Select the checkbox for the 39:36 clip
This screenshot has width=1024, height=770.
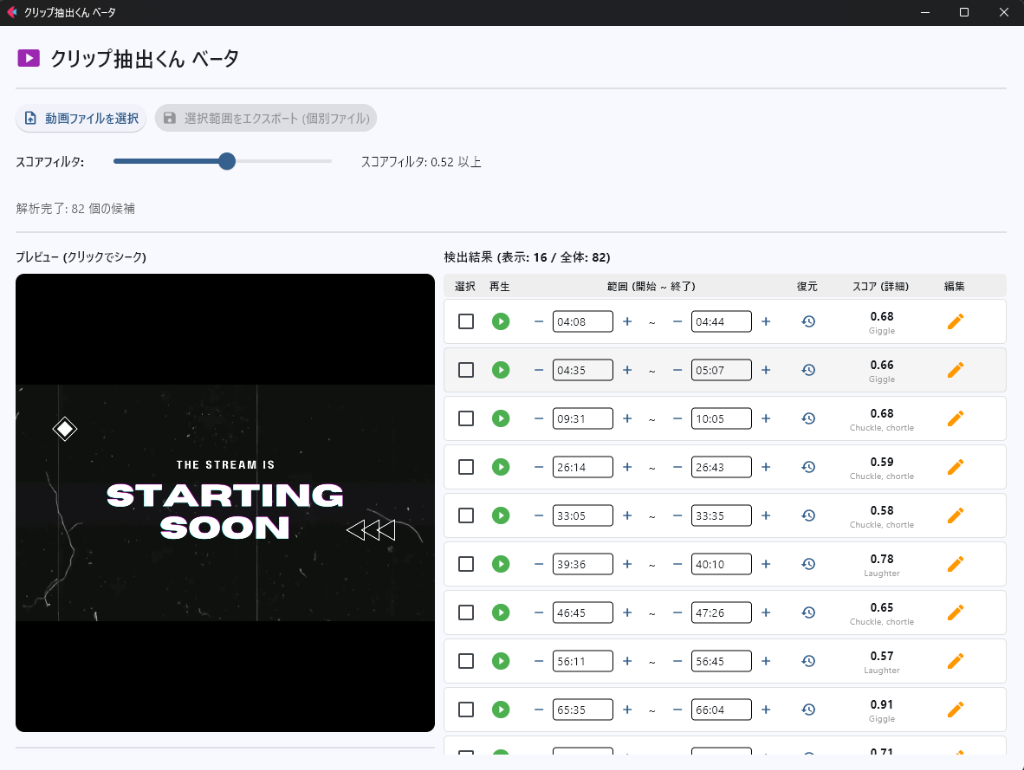tap(466, 564)
